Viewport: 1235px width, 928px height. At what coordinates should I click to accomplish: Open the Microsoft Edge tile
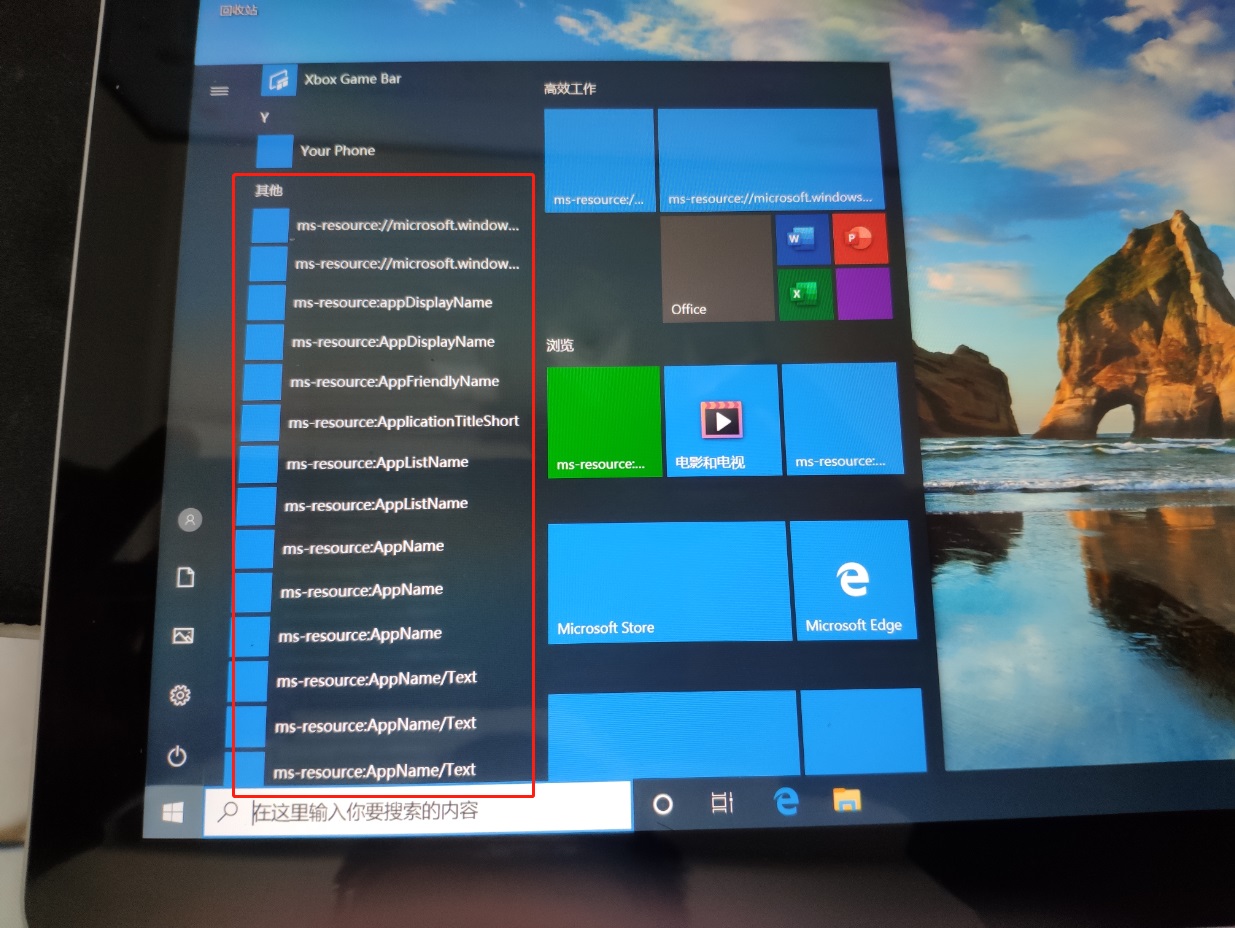point(852,580)
